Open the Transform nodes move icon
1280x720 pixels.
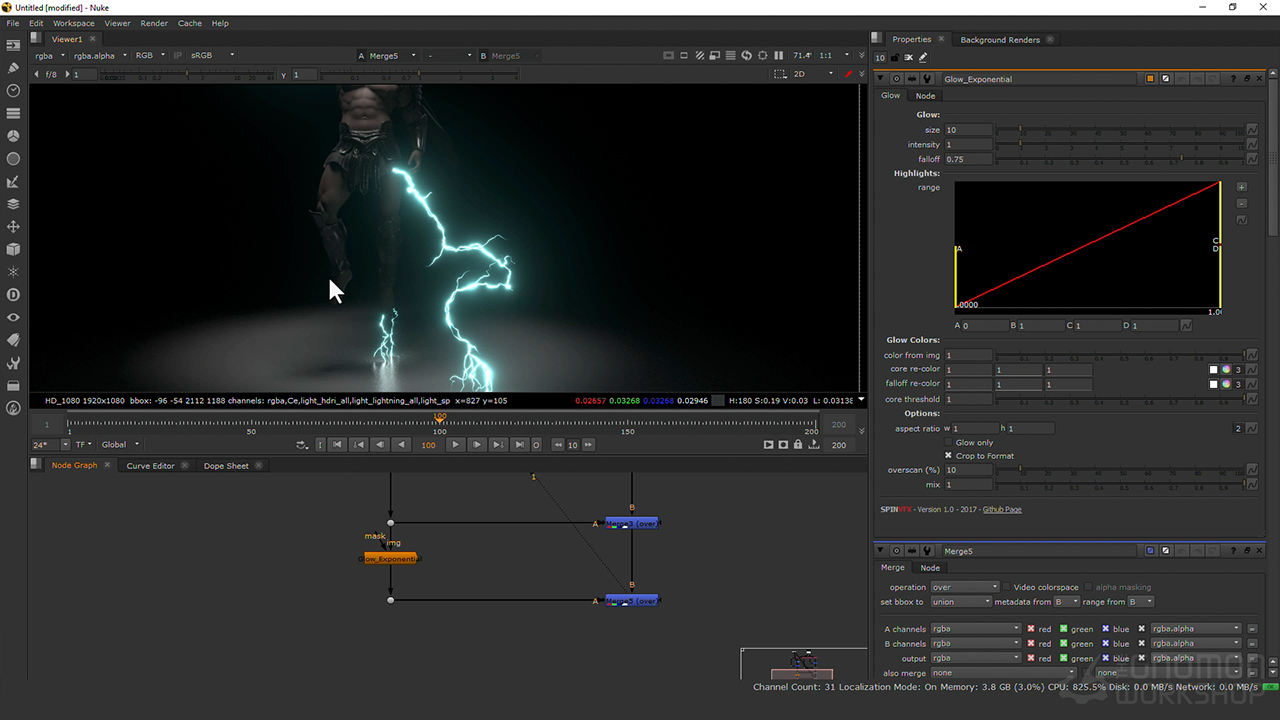coord(13,227)
